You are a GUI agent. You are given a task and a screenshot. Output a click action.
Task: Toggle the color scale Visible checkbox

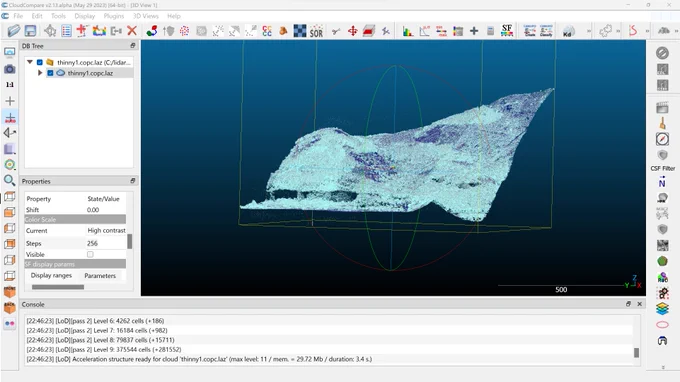point(90,255)
